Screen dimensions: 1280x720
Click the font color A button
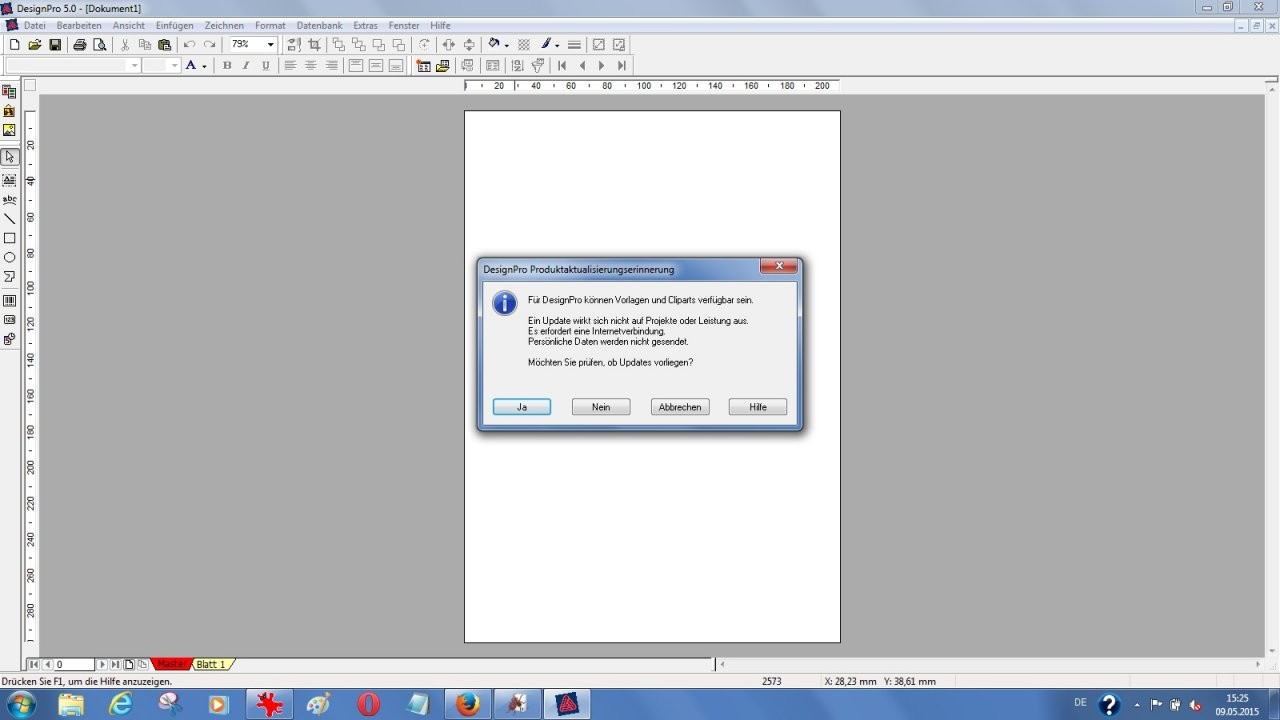tap(191, 66)
